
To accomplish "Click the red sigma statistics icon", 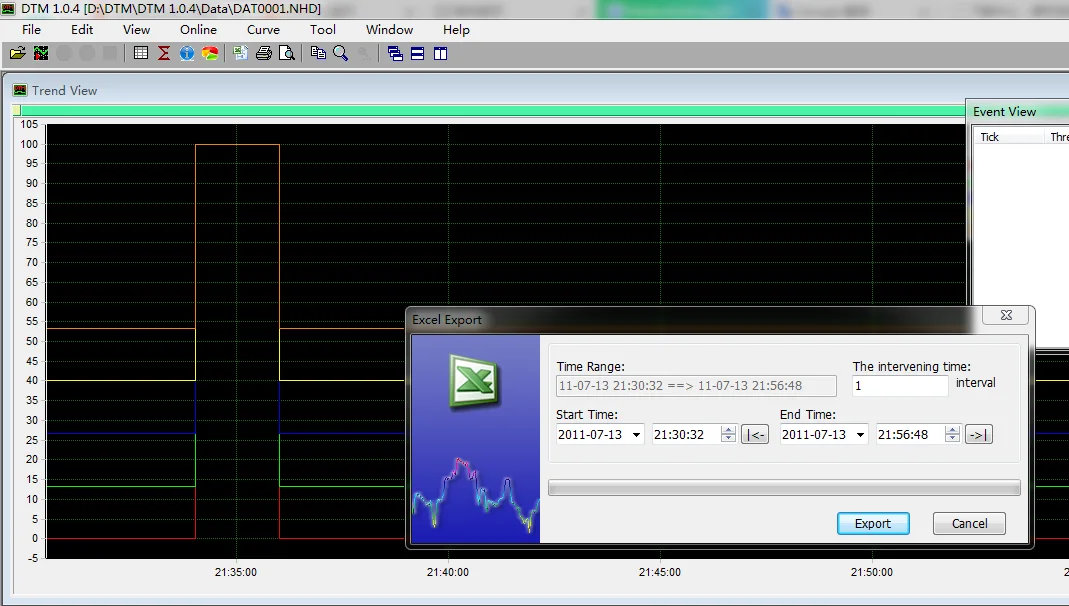I will 164,53.
